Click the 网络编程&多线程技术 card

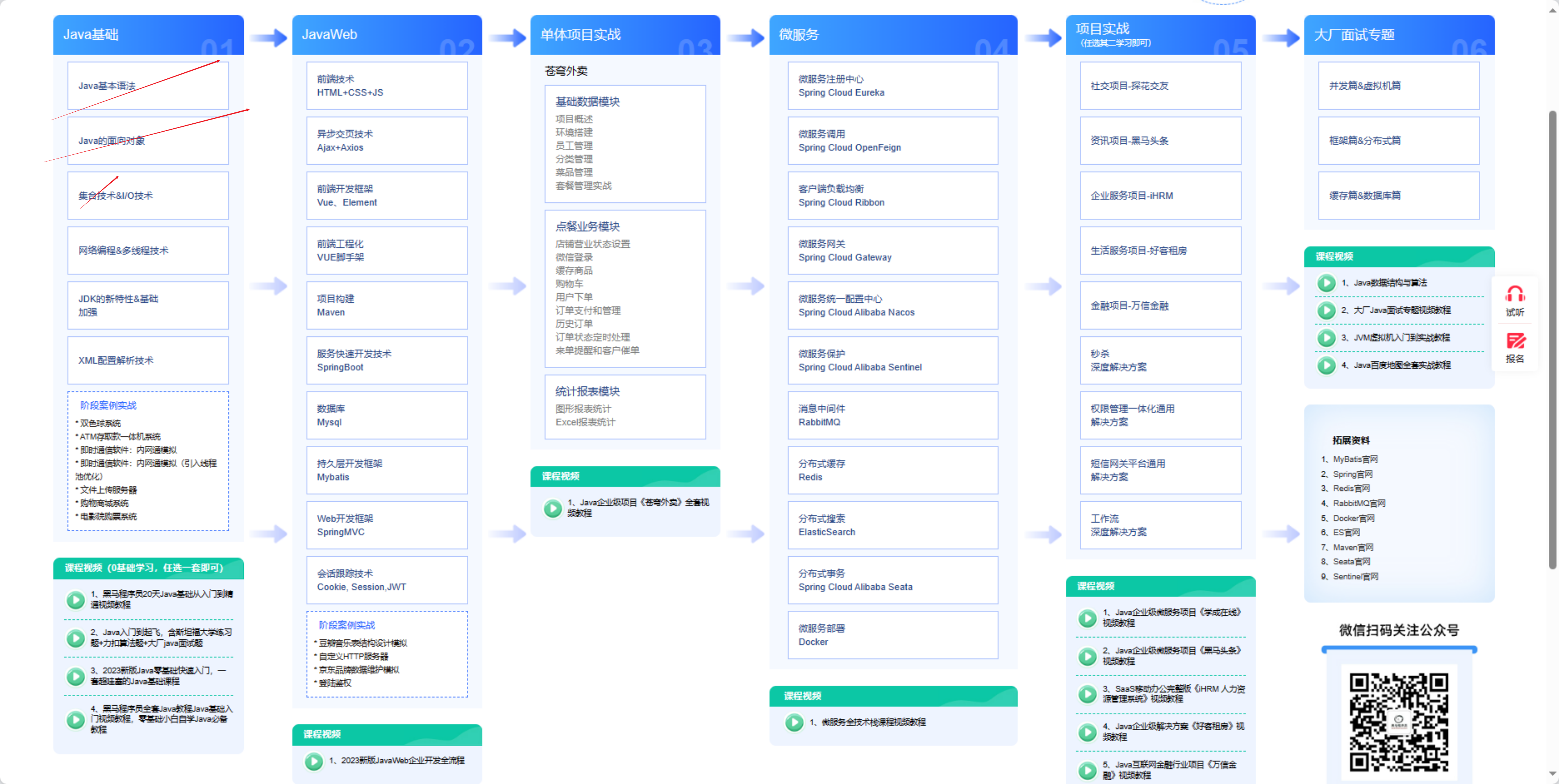(x=148, y=250)
